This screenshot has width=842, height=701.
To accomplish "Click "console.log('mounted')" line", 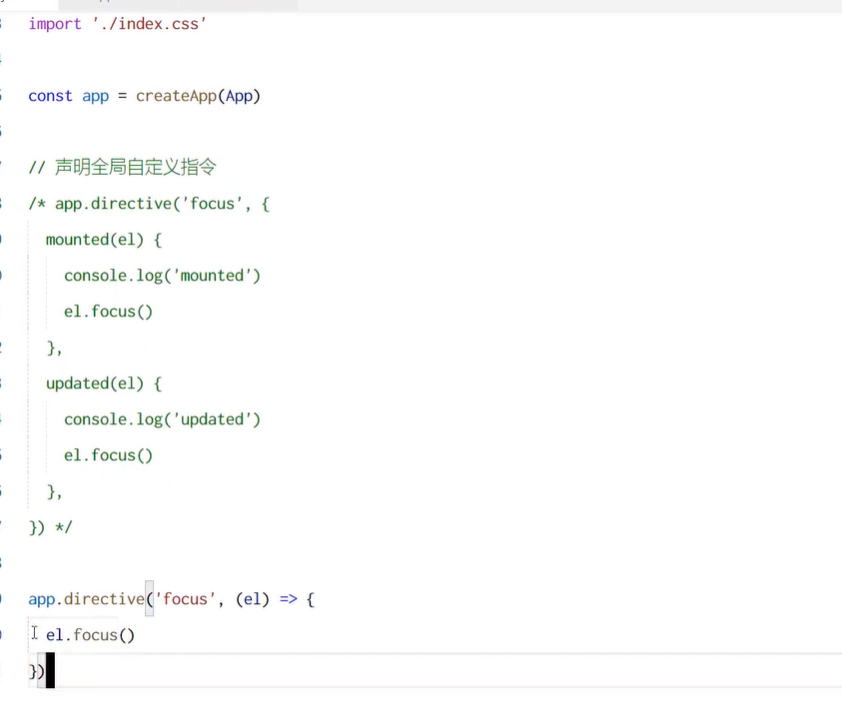I will tap(162, 276).
